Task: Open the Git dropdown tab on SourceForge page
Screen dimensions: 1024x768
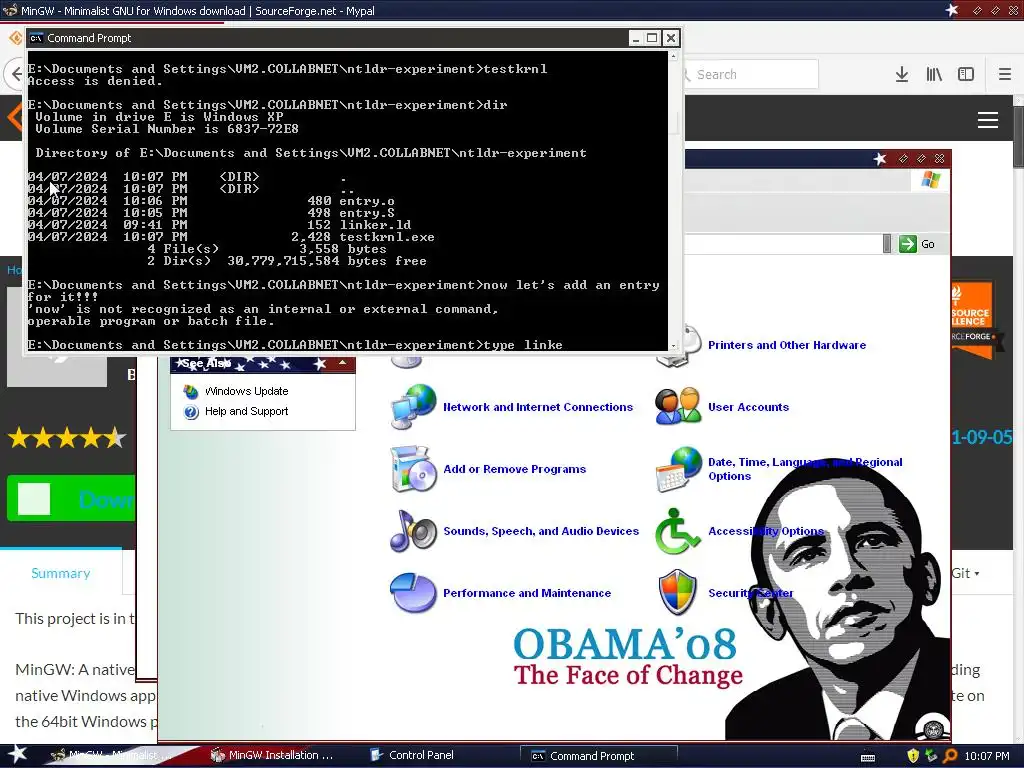Action: click(965, 573)
